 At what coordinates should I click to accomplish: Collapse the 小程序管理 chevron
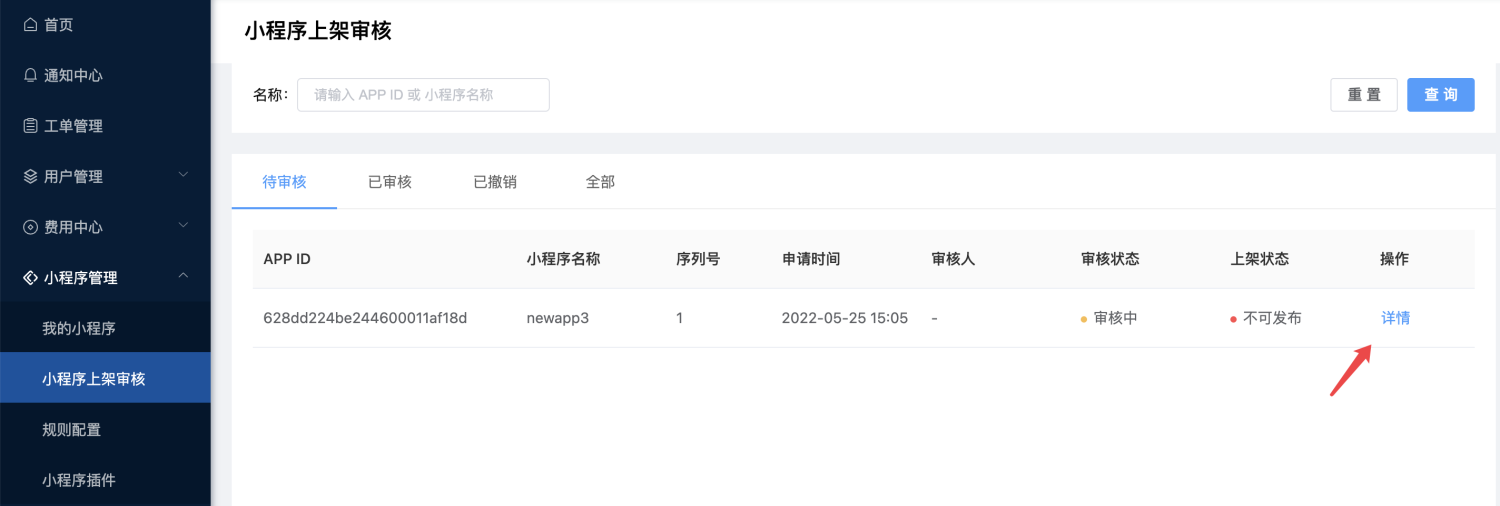[x=183, y=276]
